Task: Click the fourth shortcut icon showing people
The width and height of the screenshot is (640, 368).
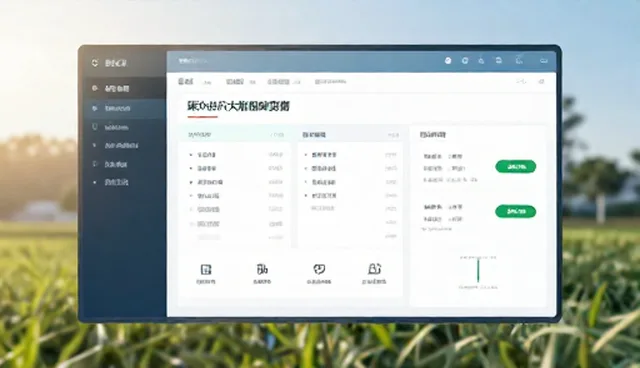Action: pyautogui.click(x=374, y=269)
